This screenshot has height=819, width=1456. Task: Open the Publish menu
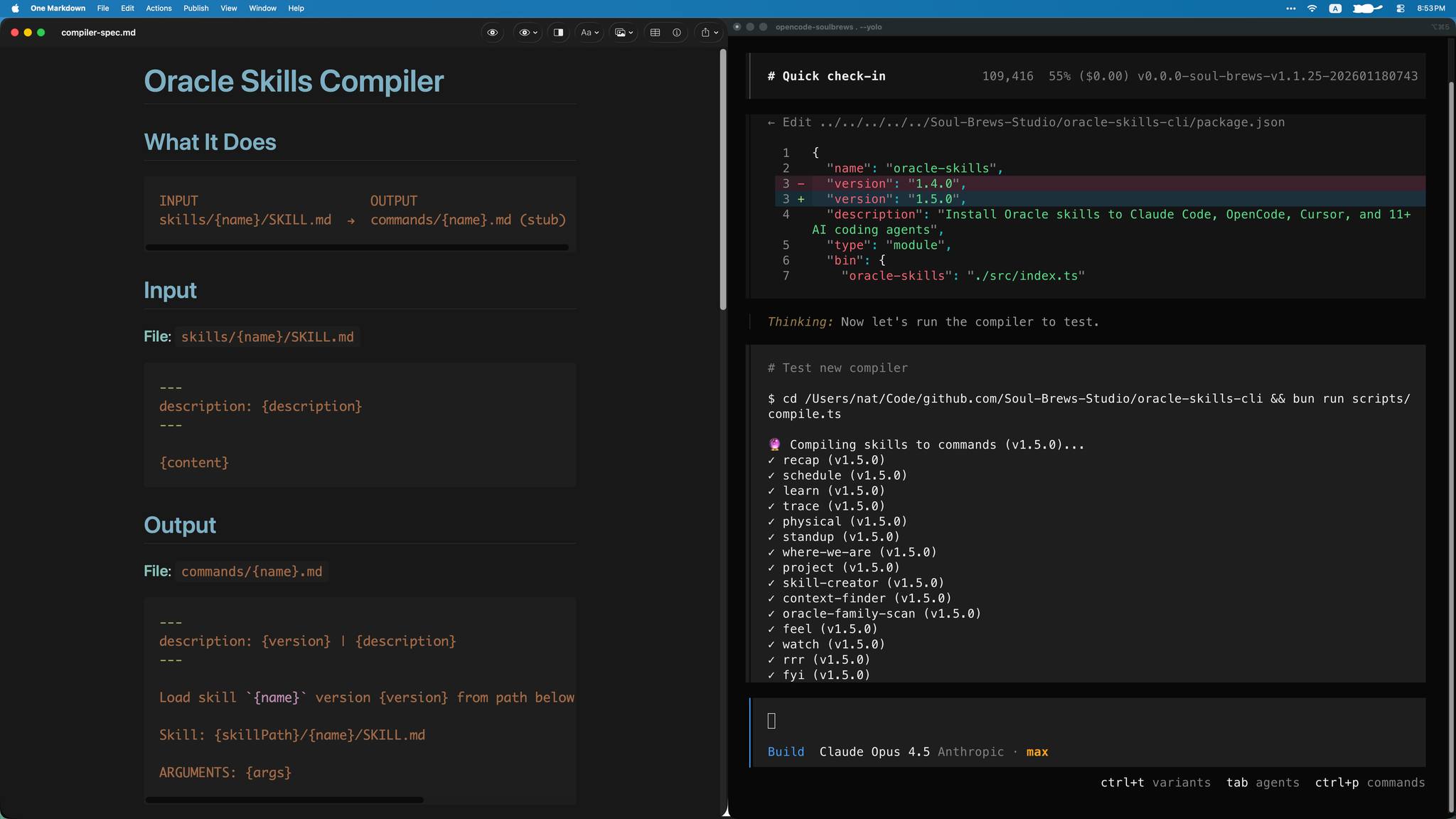pos(196,9)
